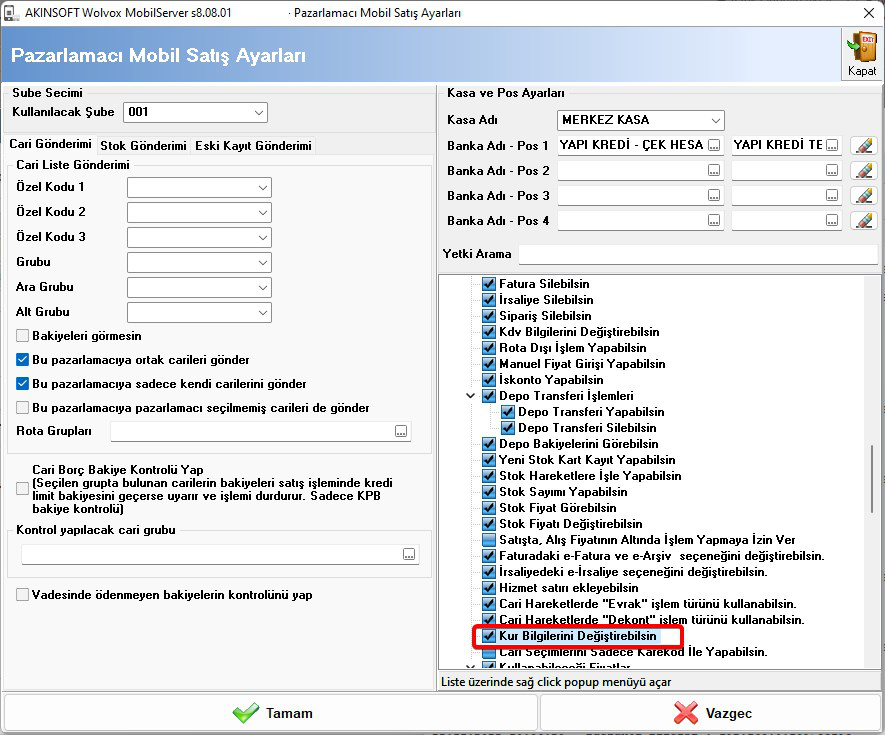Switch to the Eski Kayıt Gönderimi tab

pyautogui.click(x=253, y=146)
